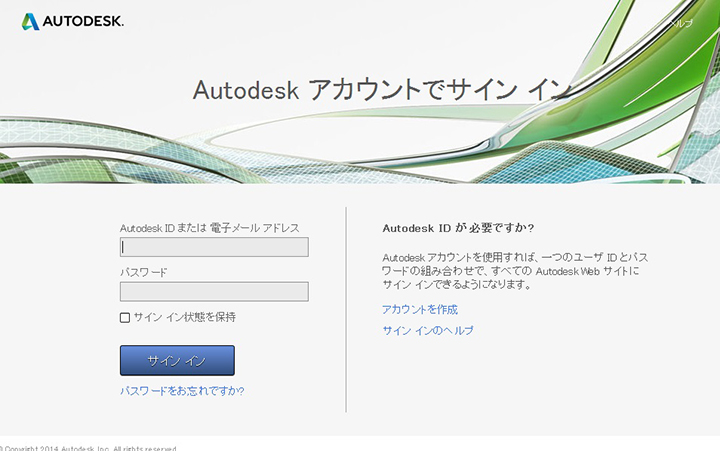The width and height of the screenshot is (720, 451).
Task: Select the heading Autodesk アカウントでサイン イン
Action: (382, 90)
